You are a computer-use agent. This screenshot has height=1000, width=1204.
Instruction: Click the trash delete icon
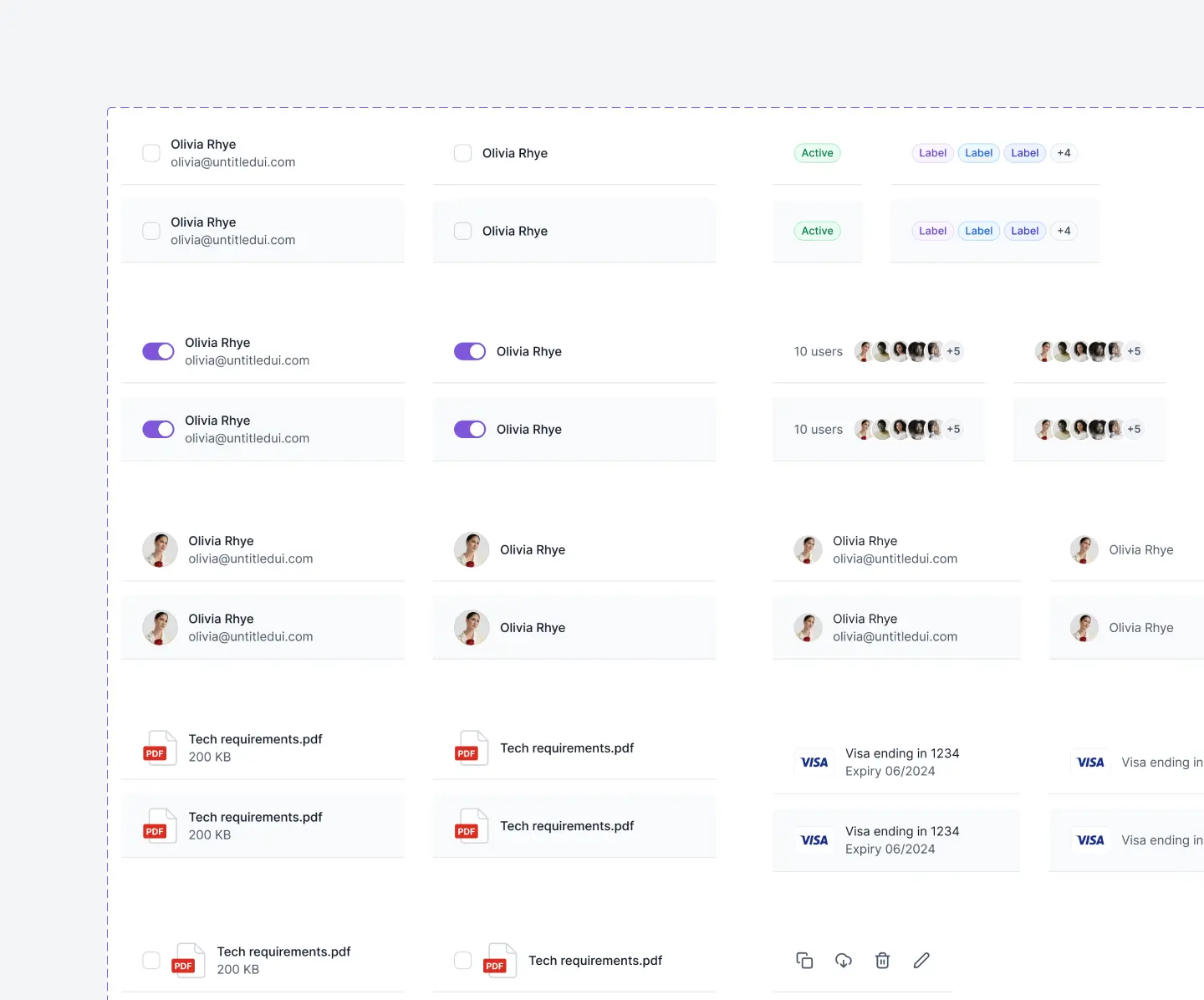(x=882, y=960)
